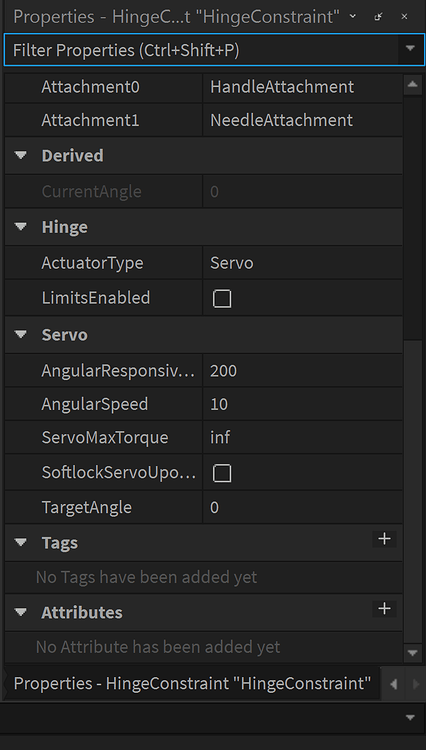The image size is (426, 750).
Task: Close the Properties panel
Action: click(x=404, y=16)
